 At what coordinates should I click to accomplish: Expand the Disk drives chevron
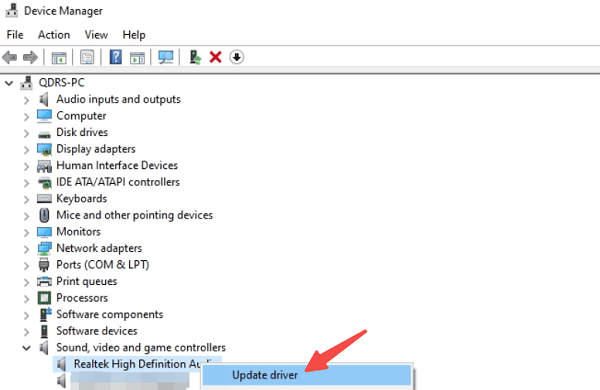pos(26,133)
